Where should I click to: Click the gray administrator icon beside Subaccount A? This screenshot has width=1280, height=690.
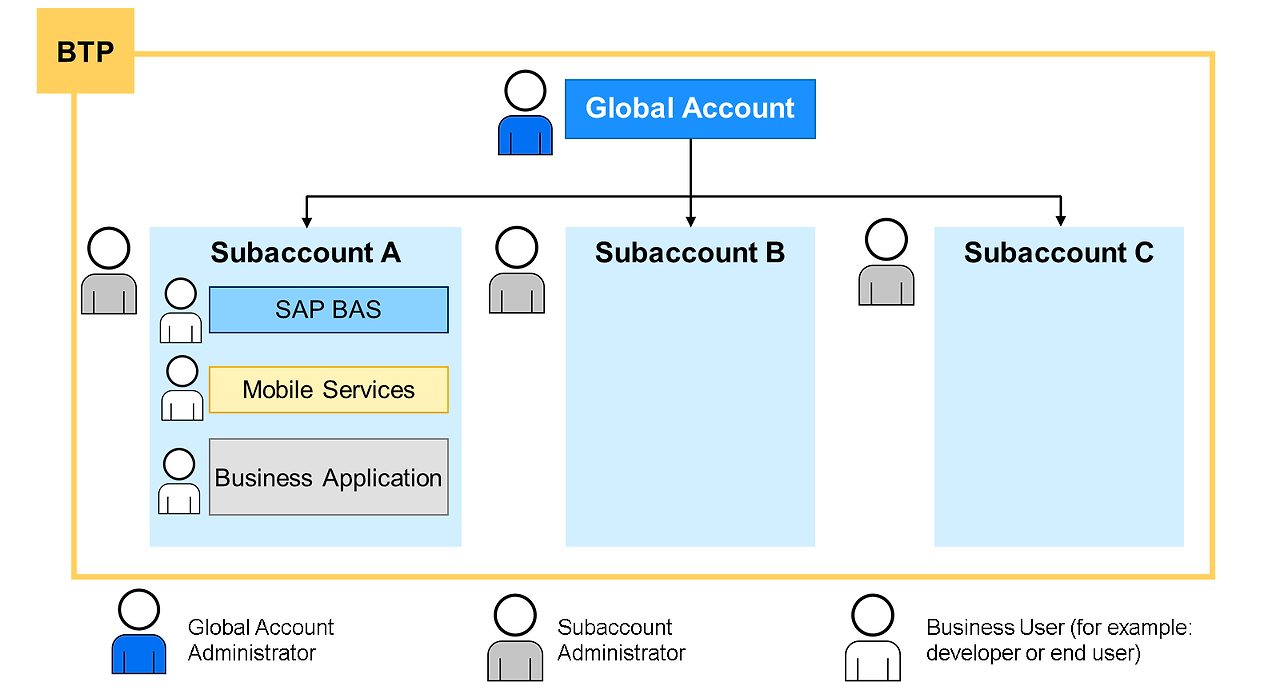109,271
